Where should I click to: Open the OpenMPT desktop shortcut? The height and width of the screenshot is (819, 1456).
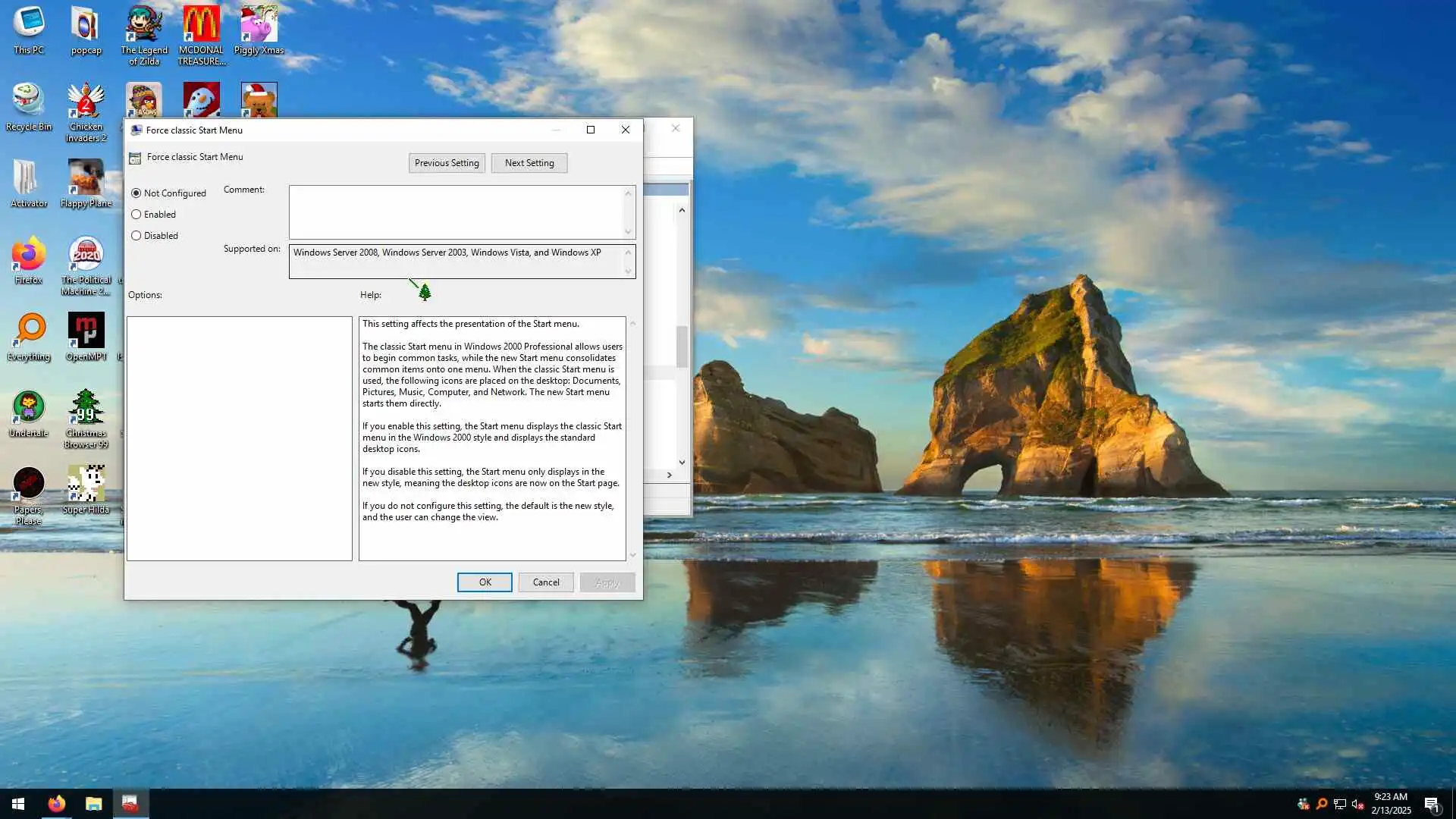pyautogui.click(x=86, y=331)
